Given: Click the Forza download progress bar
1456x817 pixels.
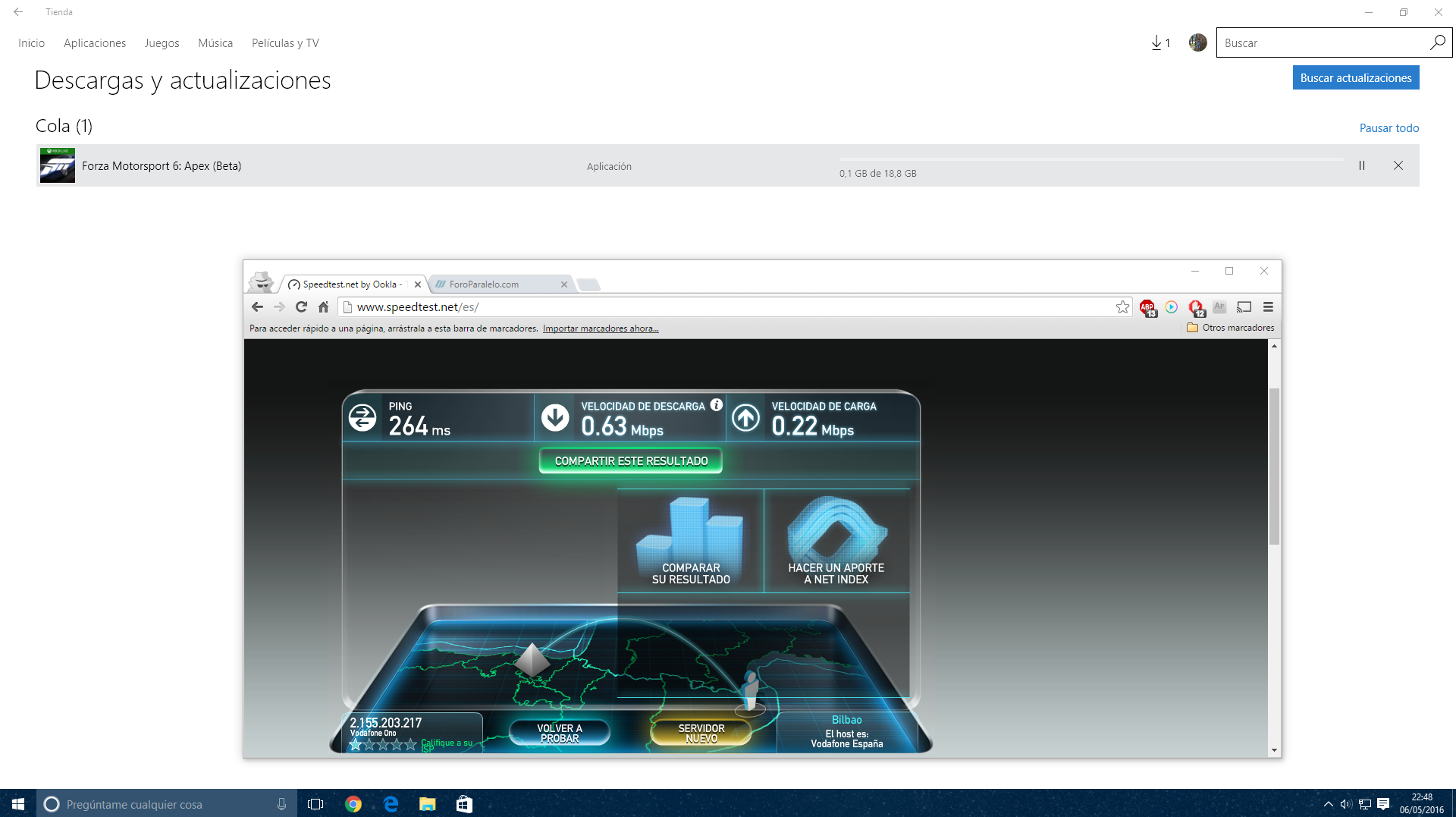Looking at the screenshot, I should 1091,159.
